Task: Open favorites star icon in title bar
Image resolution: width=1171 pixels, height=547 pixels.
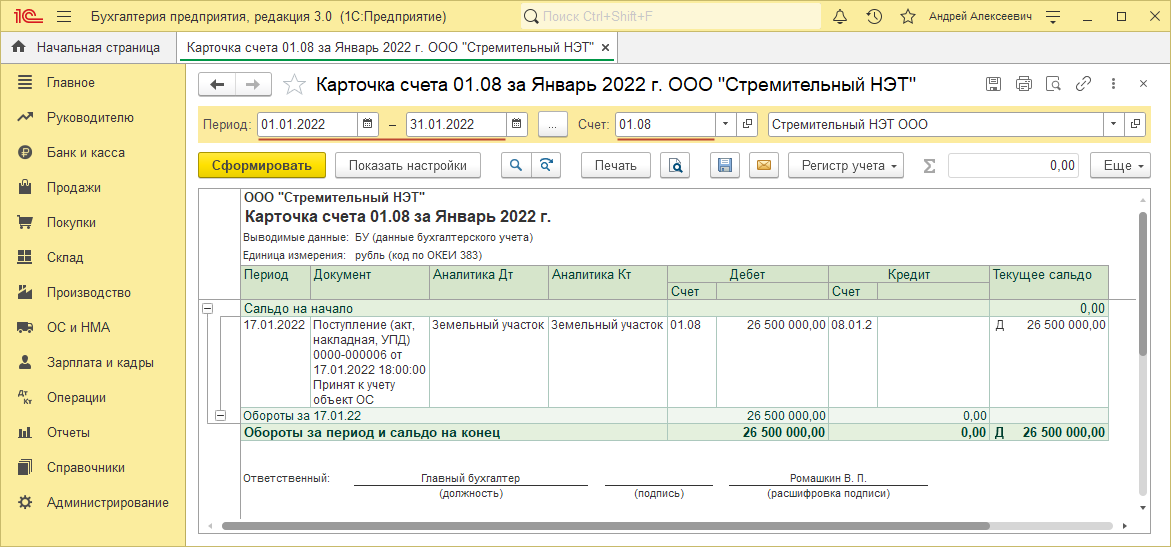Action: tap(907, 16)
